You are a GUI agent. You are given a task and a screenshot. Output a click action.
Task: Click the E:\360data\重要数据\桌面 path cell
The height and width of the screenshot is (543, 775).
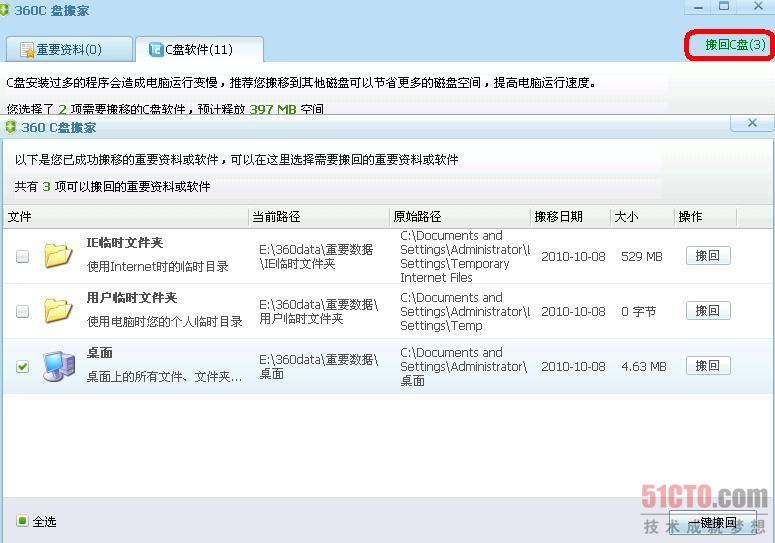pos(318,367)
